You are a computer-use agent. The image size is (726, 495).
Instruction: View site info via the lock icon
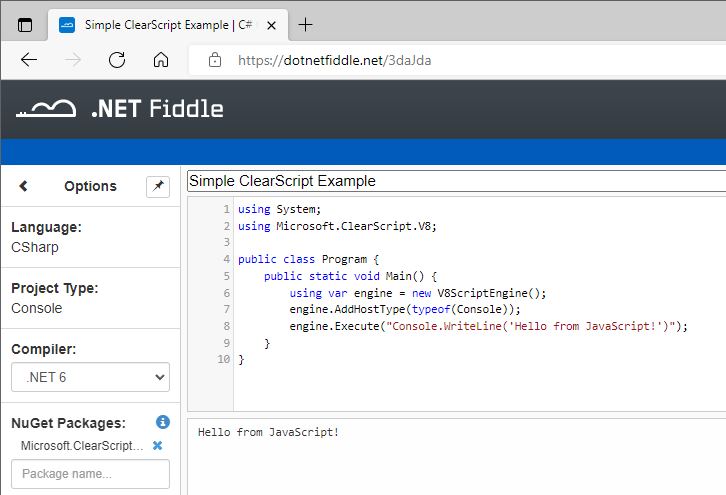point(214,60)
